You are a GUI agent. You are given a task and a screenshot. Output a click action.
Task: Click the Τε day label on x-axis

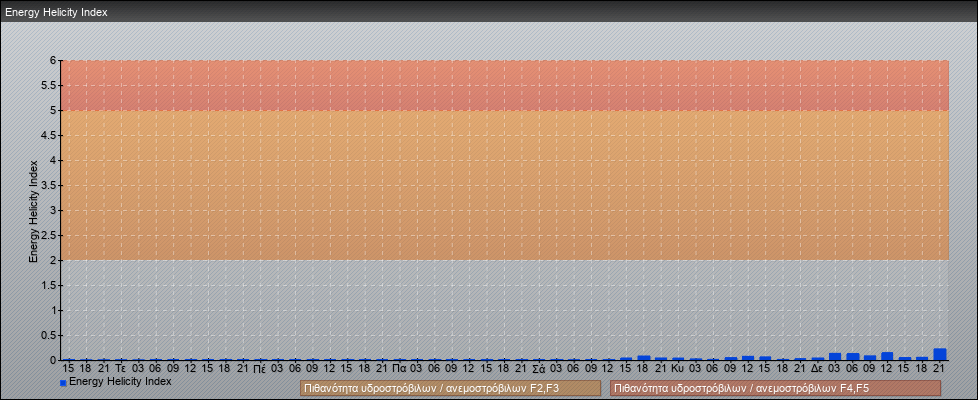120,368
